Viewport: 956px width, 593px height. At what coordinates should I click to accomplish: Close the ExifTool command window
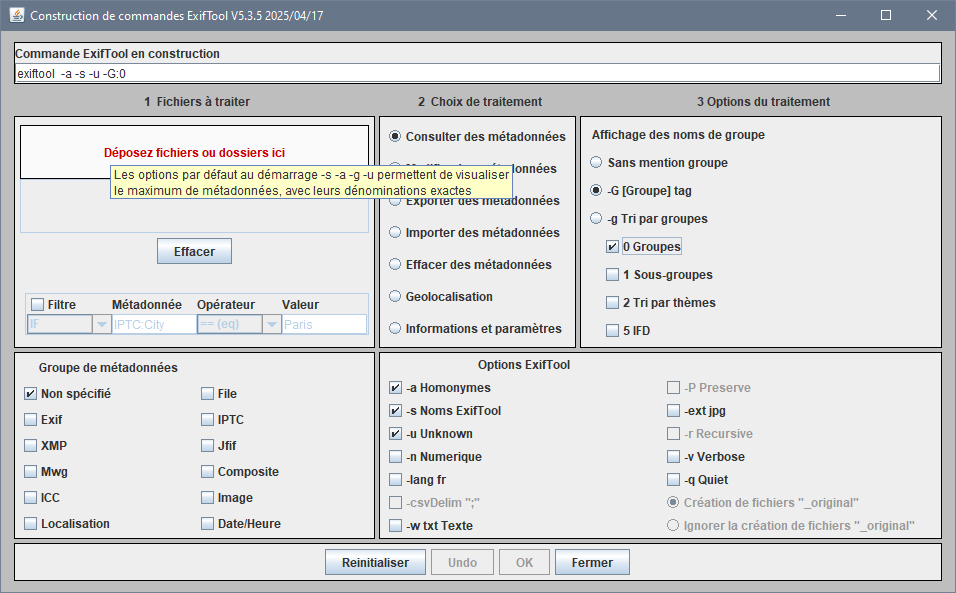pyautogui.click(x=932, y=15)
